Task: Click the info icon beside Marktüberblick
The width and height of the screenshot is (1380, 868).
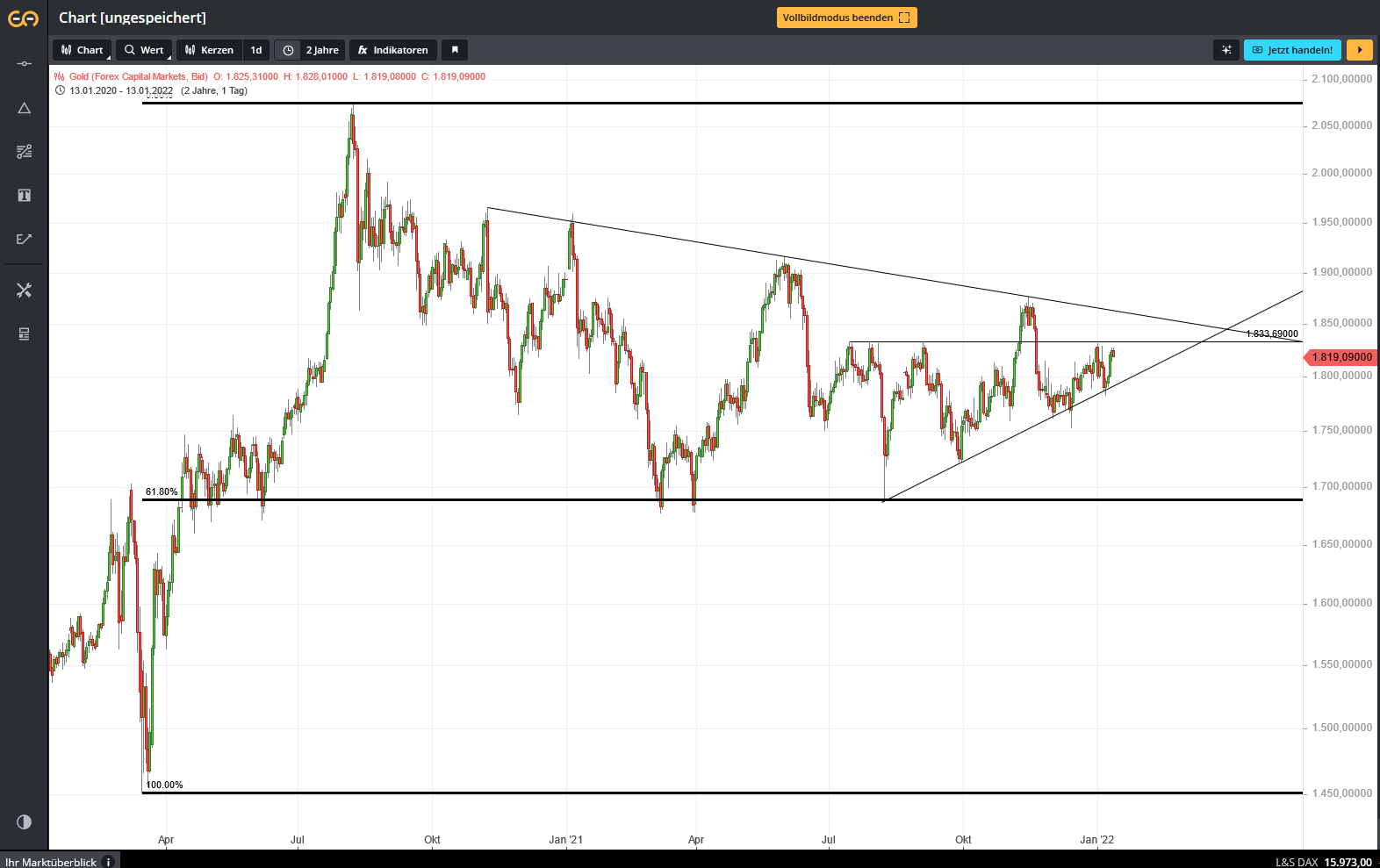Action: (x=109, y=862)
